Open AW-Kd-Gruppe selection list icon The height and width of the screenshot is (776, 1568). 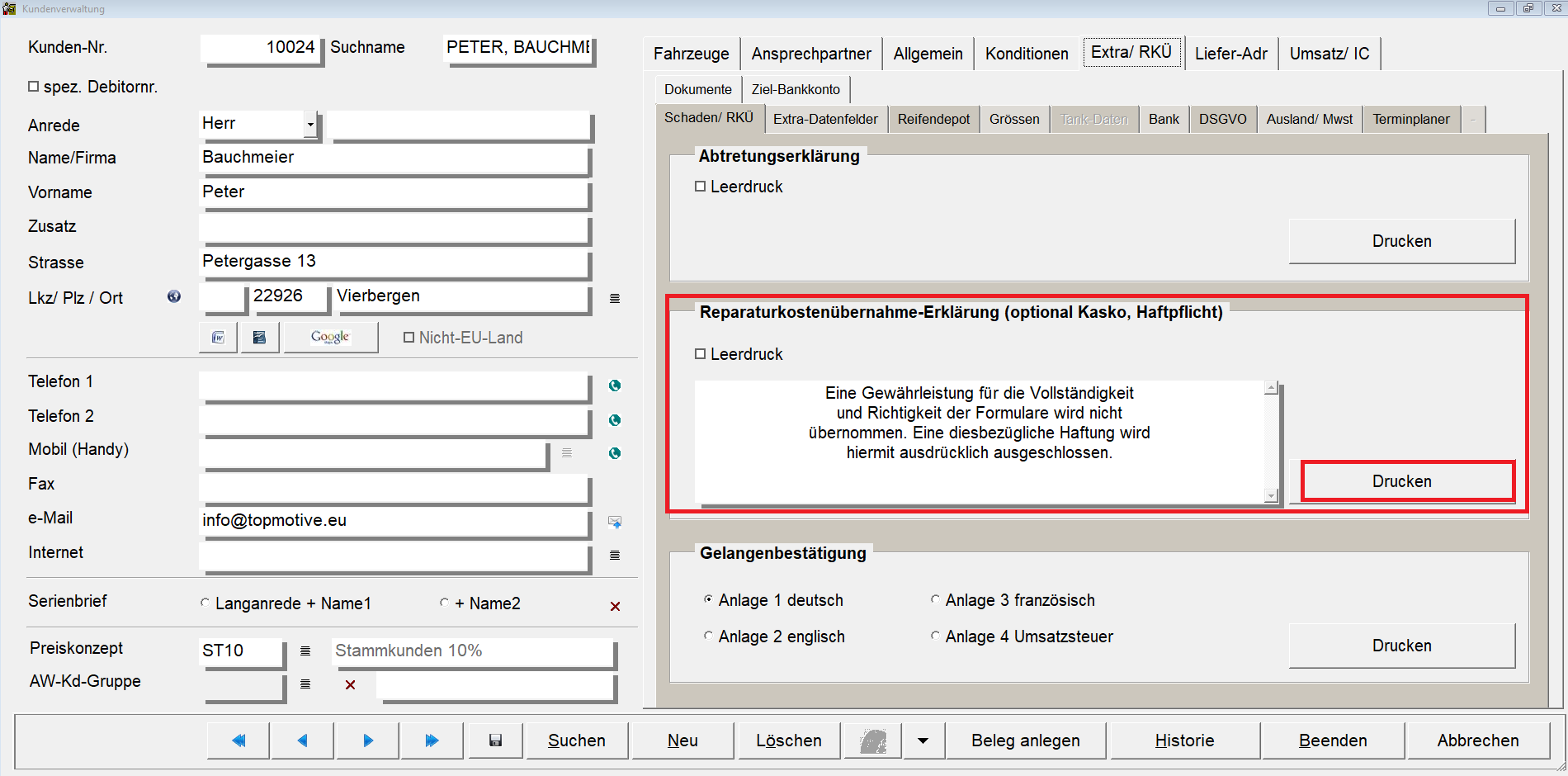(x=305, y=684)
